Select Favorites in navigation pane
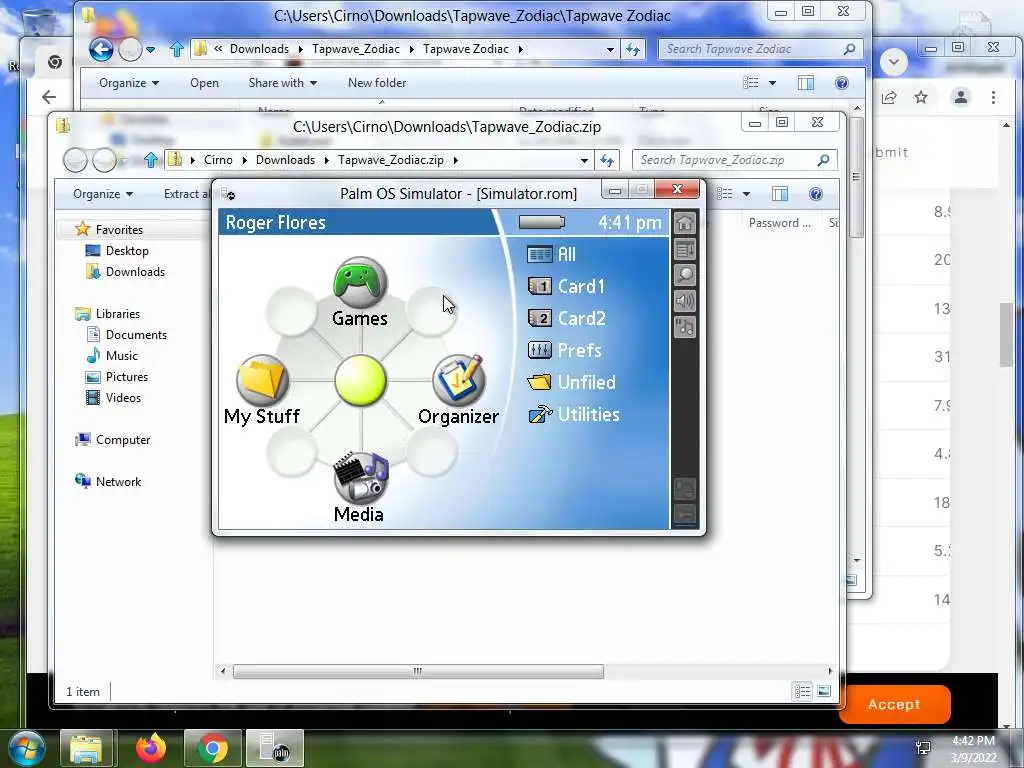The width and height of the screenshot is (1024, 768). 118,230
